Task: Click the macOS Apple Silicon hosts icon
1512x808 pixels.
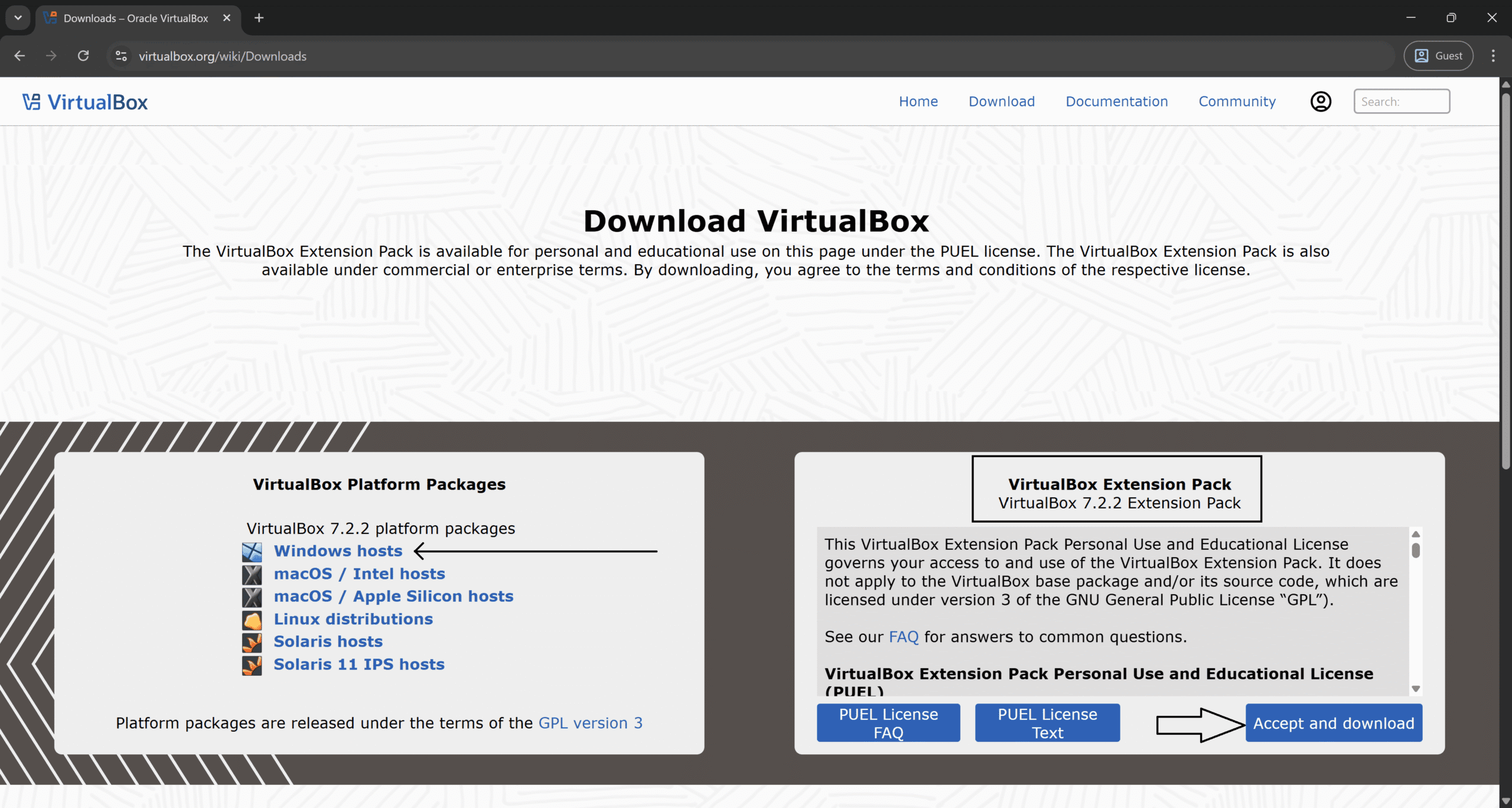Action: tap(252, 597)
